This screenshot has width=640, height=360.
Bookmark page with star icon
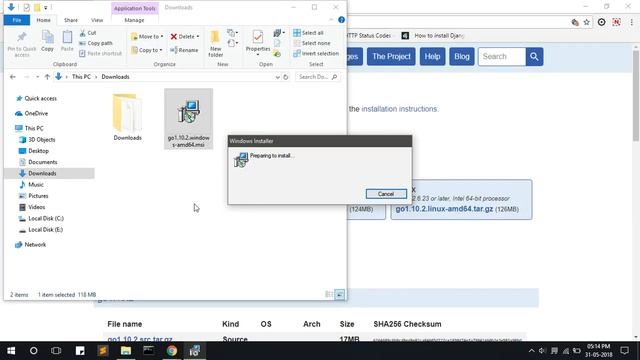[x=587, y=22]
